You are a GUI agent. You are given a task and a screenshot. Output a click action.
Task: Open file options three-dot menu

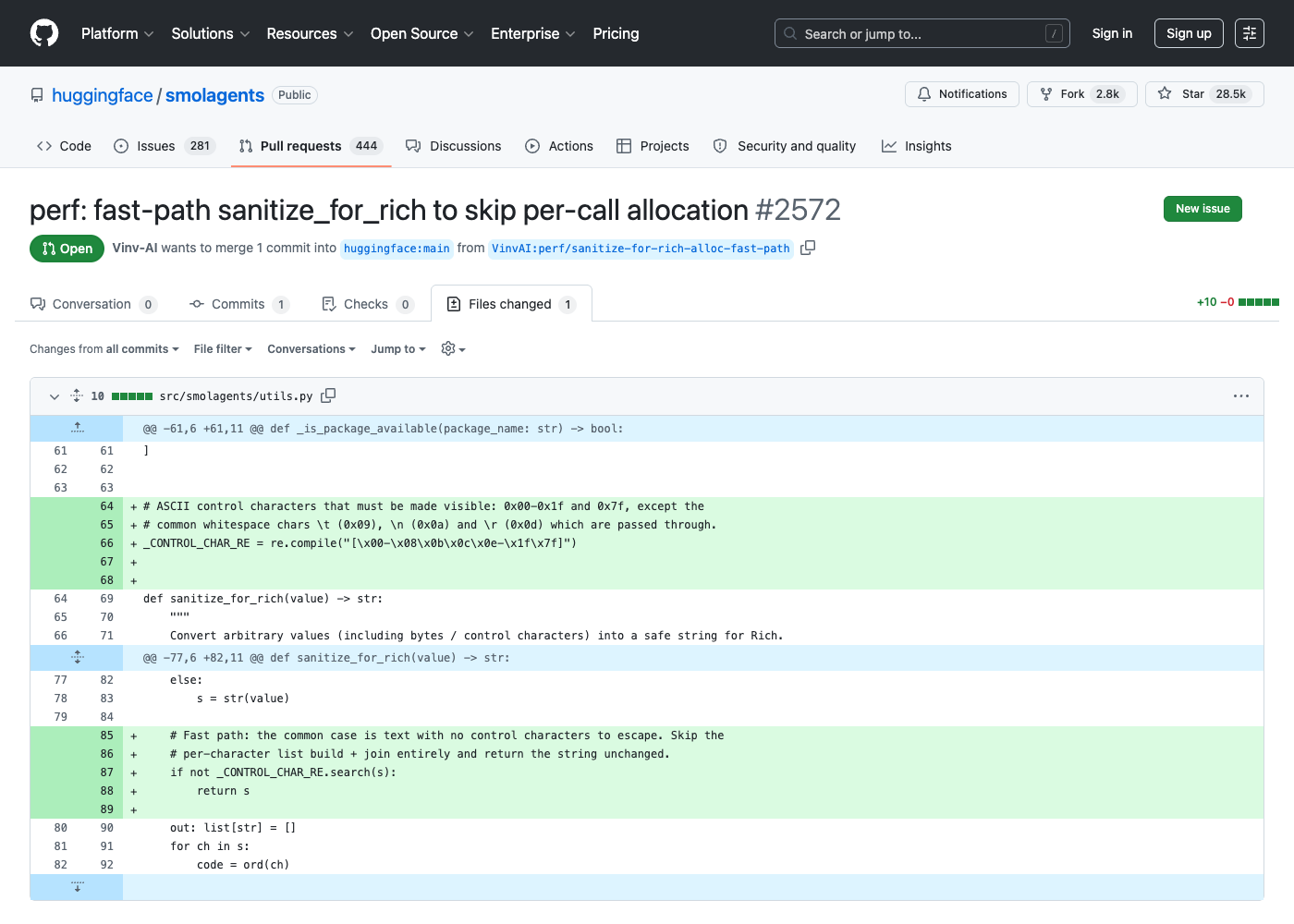[1241, 395]
